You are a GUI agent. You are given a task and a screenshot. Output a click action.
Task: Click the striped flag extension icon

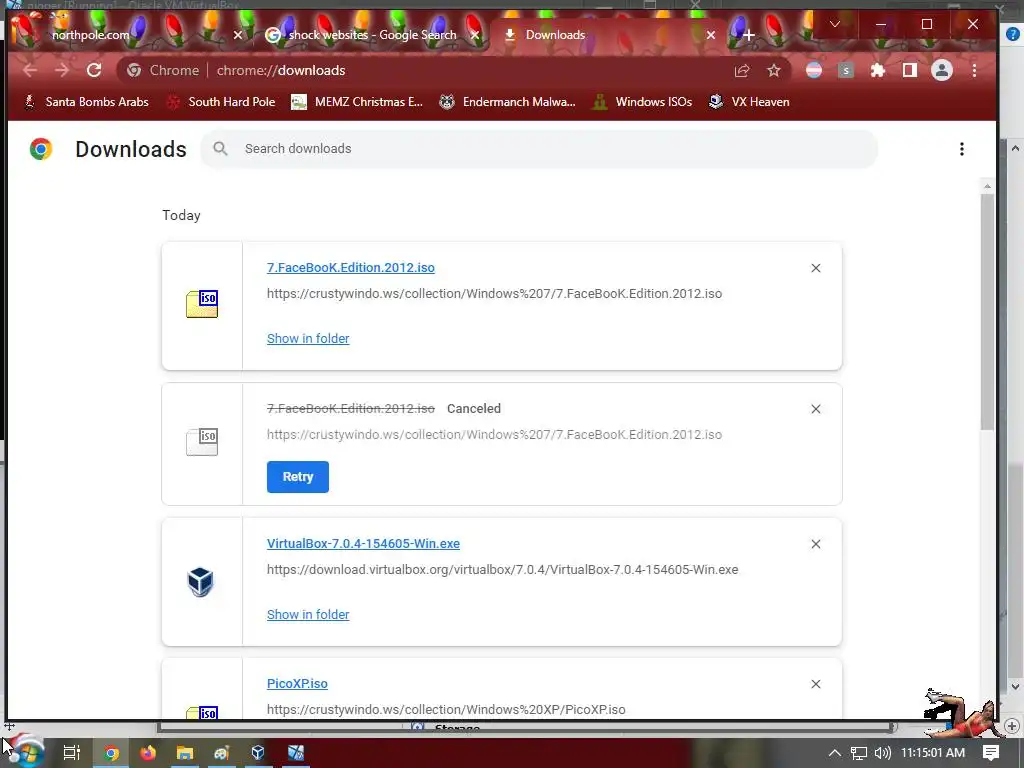(814, 71)
